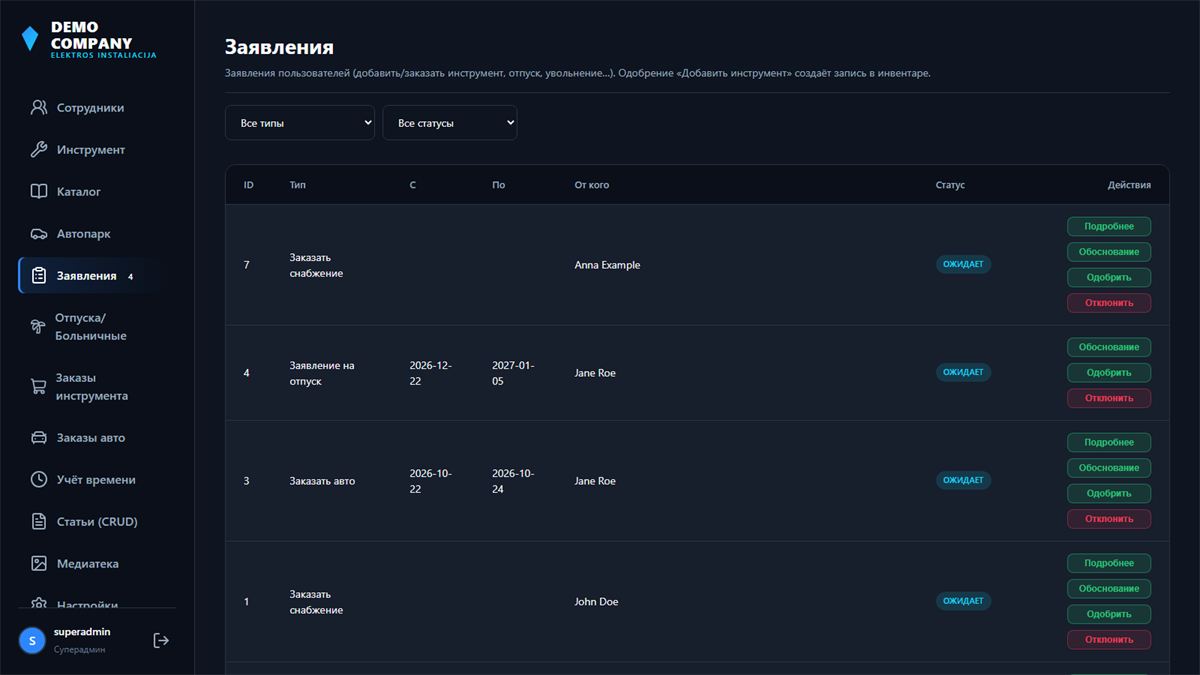Image resolution: width=1200 pixels, height=675 pixels.
Task: Click the vehicle icon beside Заказы авто
Action: tap(39, 438)
